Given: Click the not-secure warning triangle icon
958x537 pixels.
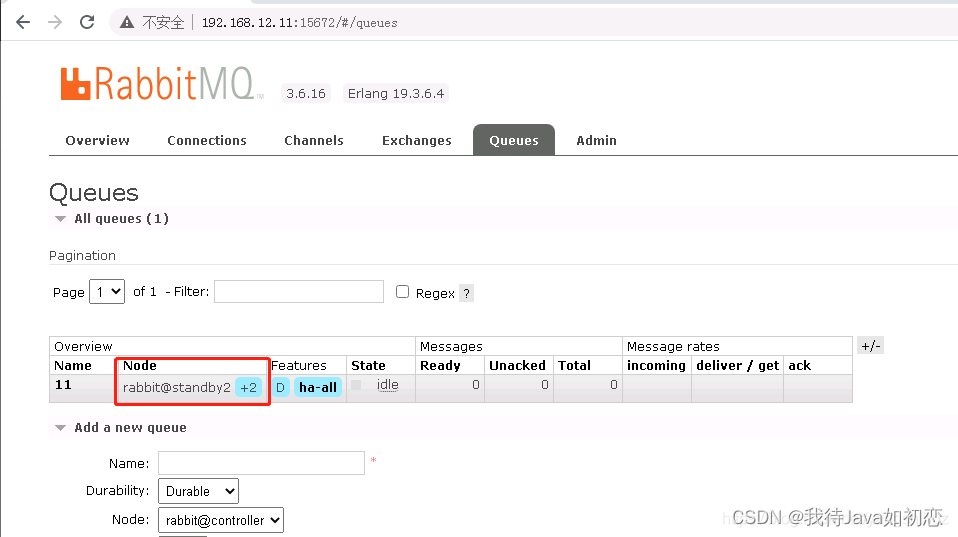Looking at the screenshot, I should click(x=126, y=23).
